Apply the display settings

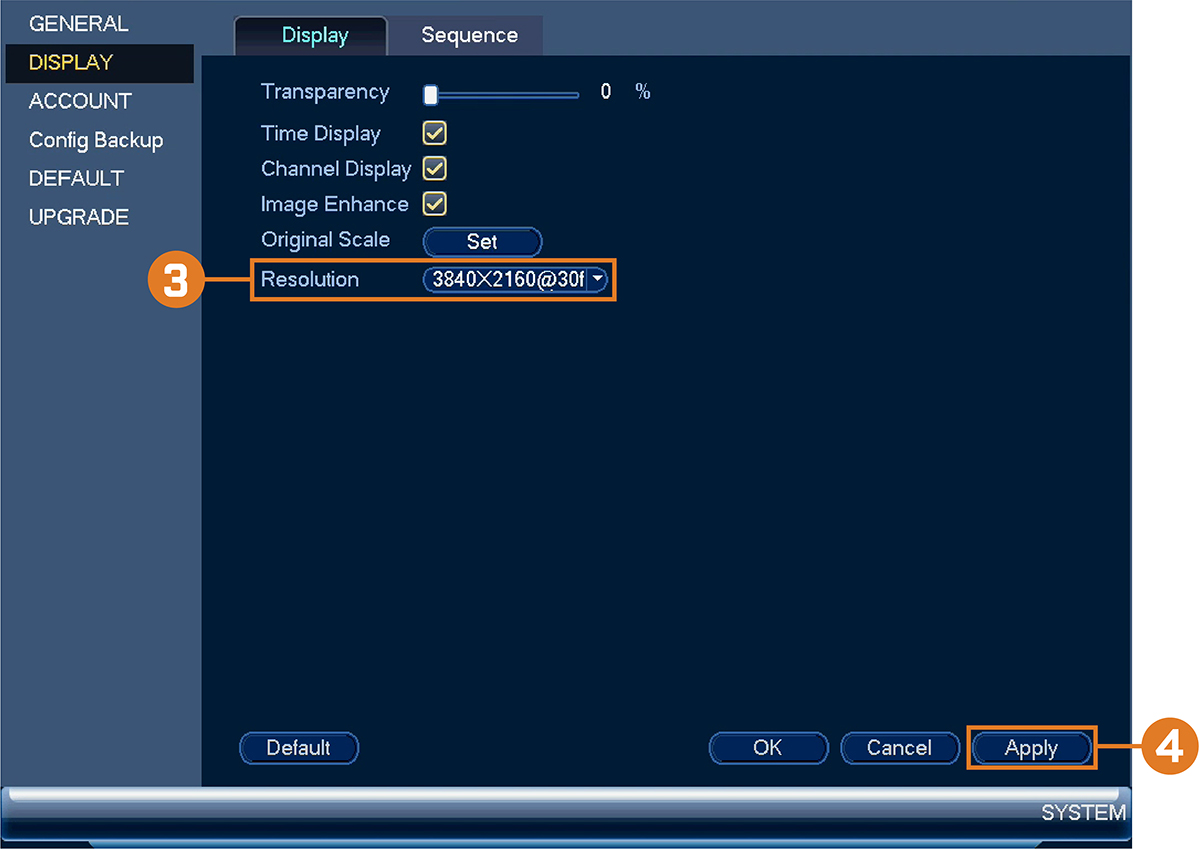click(x=1031, y=748)
